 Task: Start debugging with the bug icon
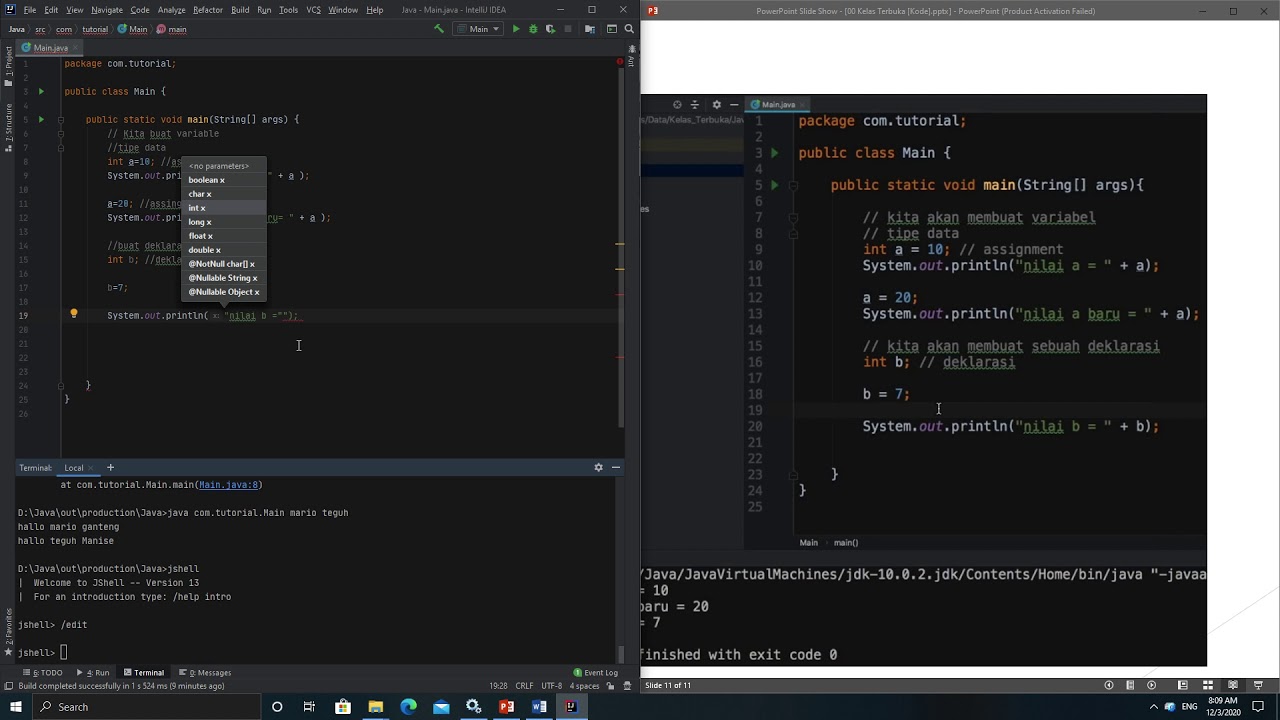[532, 29]
